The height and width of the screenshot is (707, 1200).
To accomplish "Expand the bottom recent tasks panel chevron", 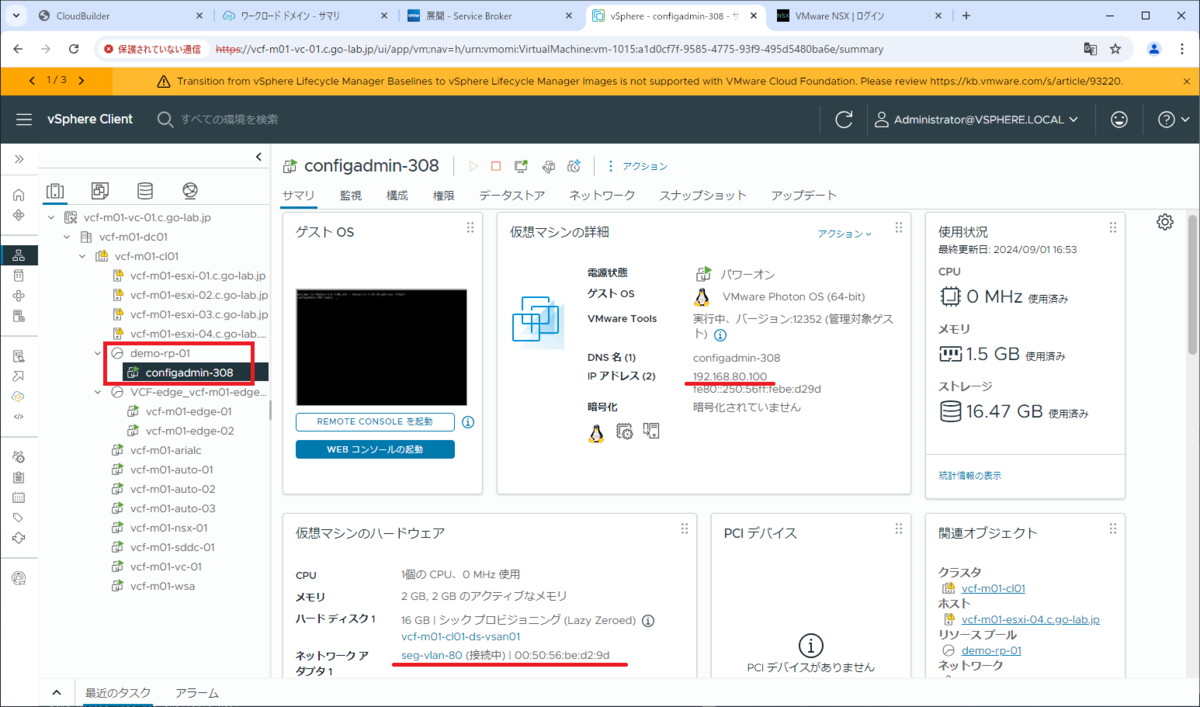I will [57, 692].
